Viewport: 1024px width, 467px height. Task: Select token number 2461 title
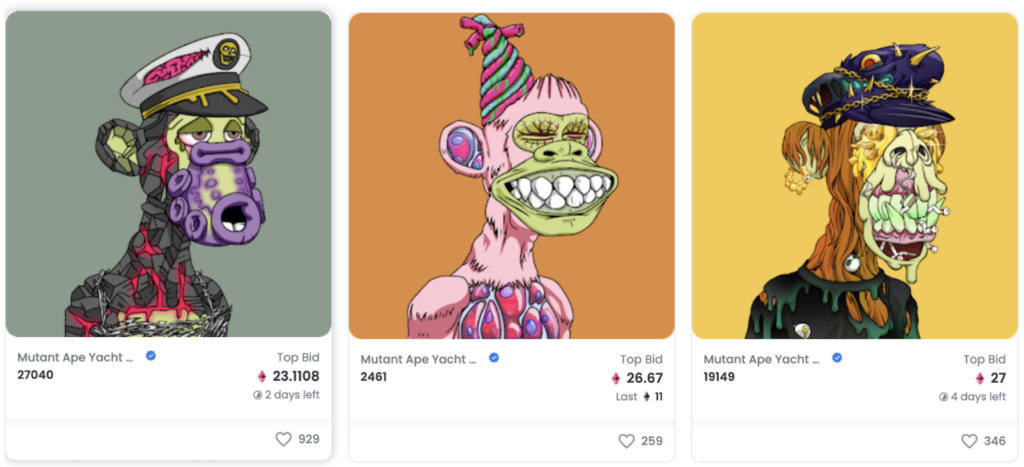pyautogui.click(x=374, y=376)
